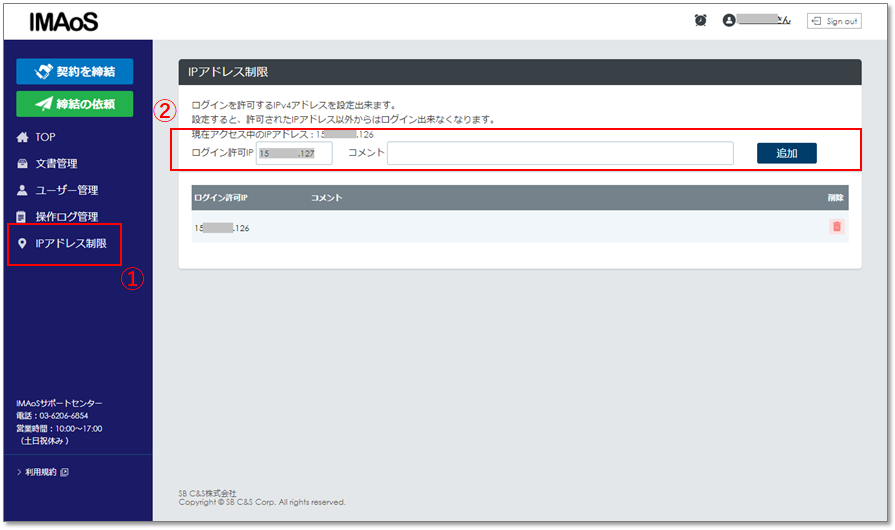Screen dimensions: 895x530
Task: Delete the allowed IP entry with trash icon
Action: point(836,227)
